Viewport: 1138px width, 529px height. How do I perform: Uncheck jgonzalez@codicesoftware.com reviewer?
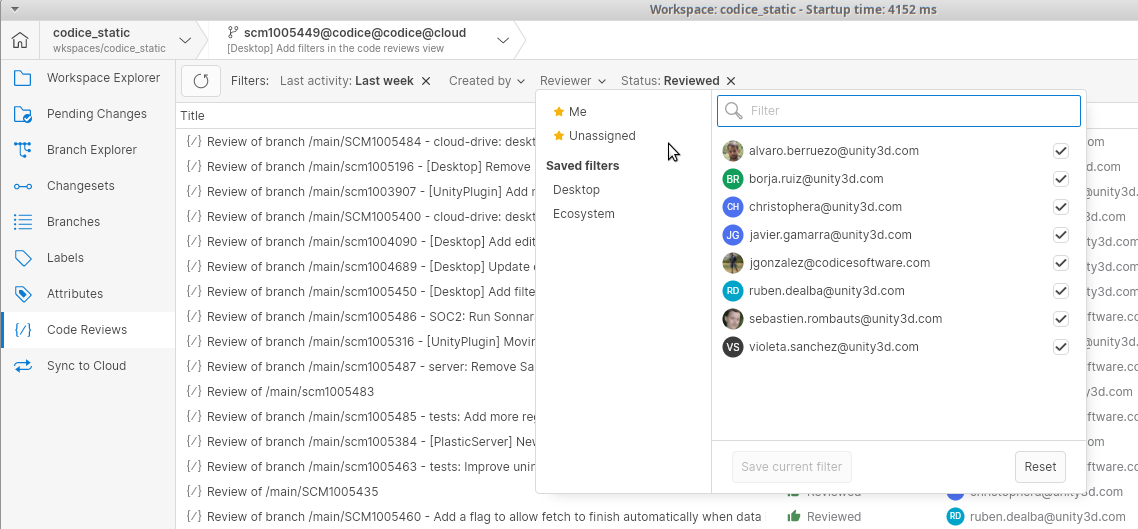(1060, 263)
